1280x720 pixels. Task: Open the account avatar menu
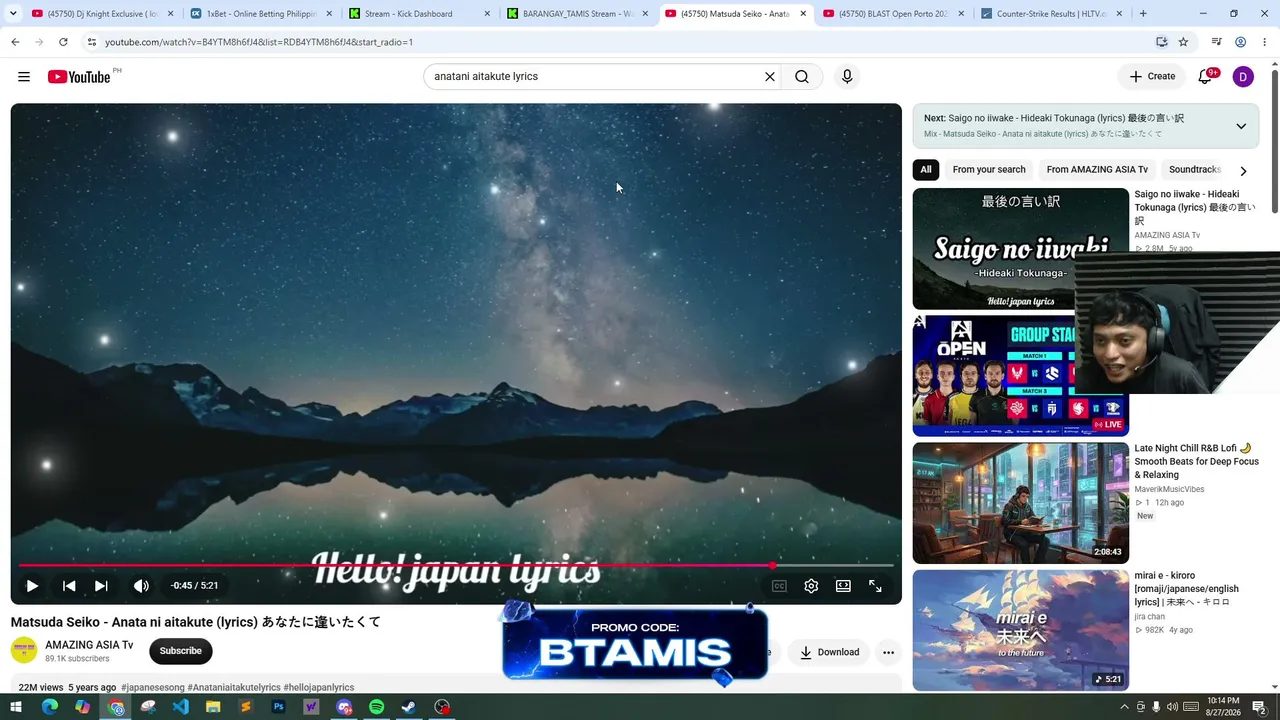click(x=1243, y=77)
